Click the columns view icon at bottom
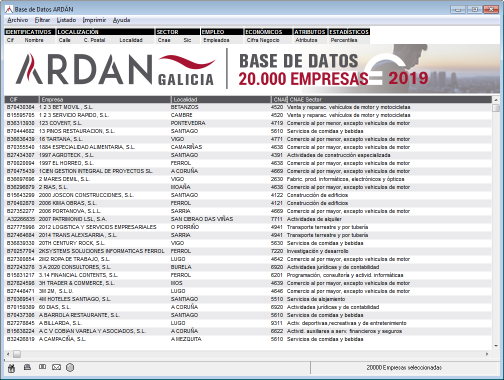Viewport: 504px width, 380px height. coord(42,367)
